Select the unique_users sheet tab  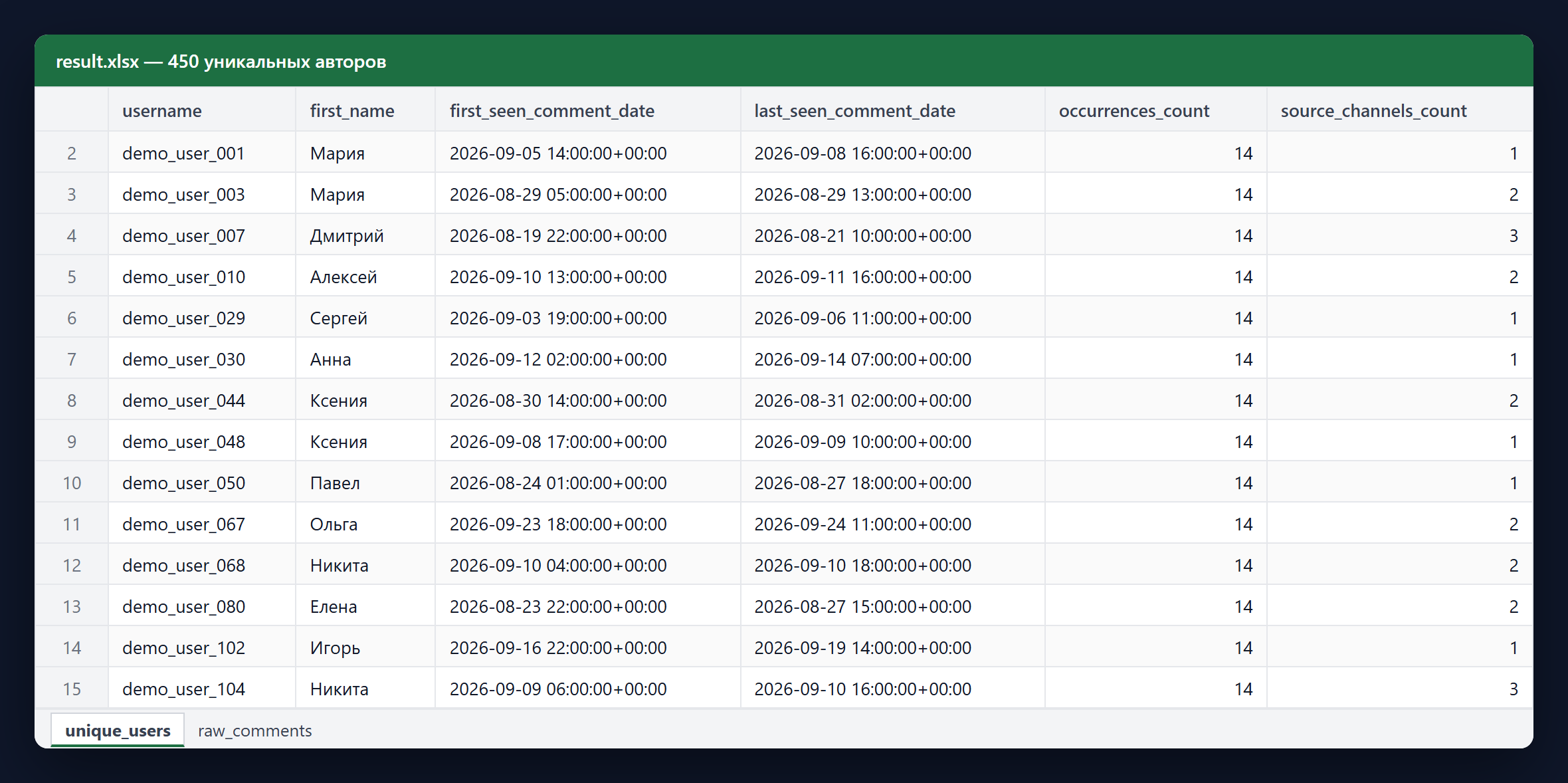(x=118, y=730)
